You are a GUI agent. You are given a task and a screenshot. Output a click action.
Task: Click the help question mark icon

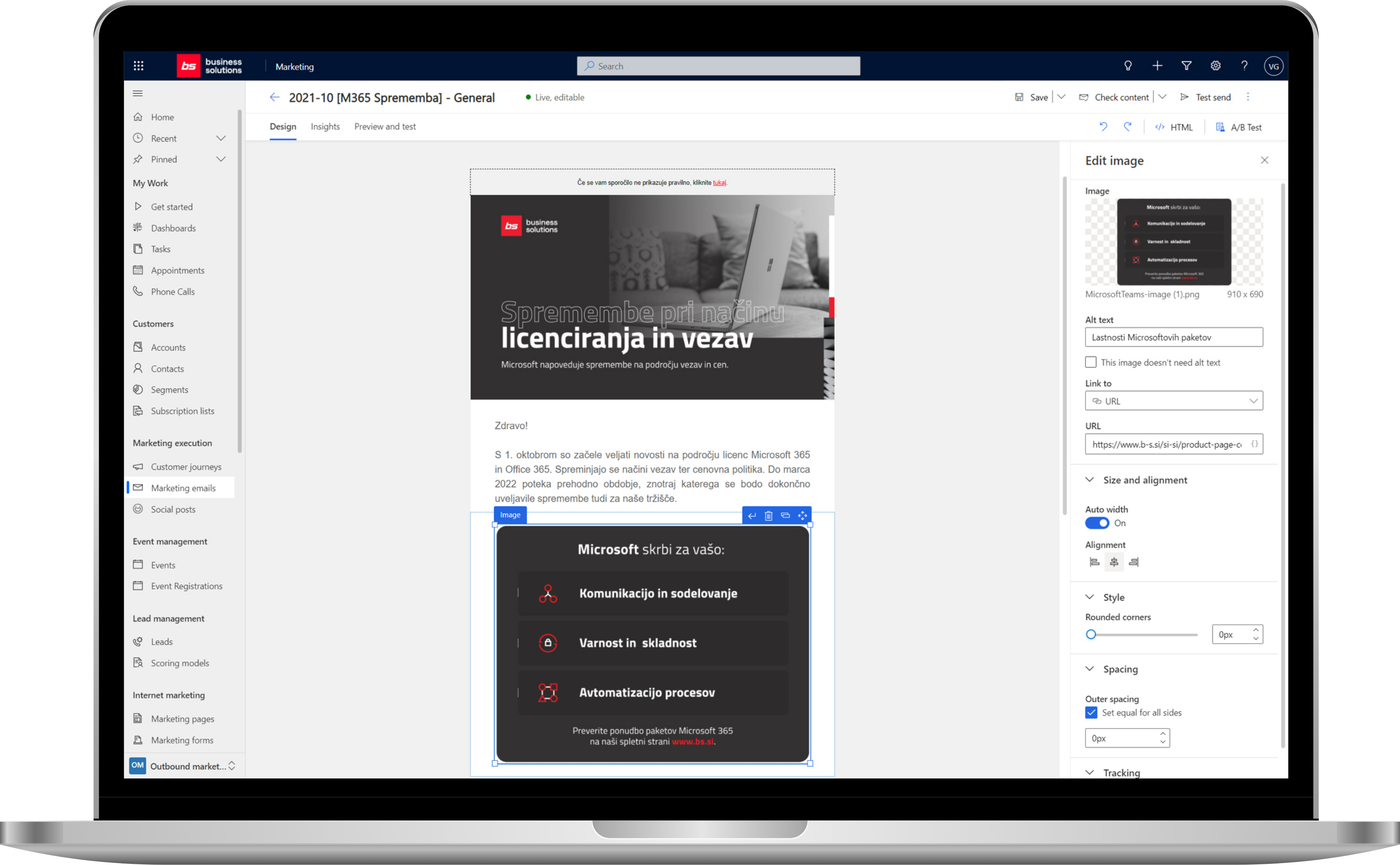coord(1244,66)
